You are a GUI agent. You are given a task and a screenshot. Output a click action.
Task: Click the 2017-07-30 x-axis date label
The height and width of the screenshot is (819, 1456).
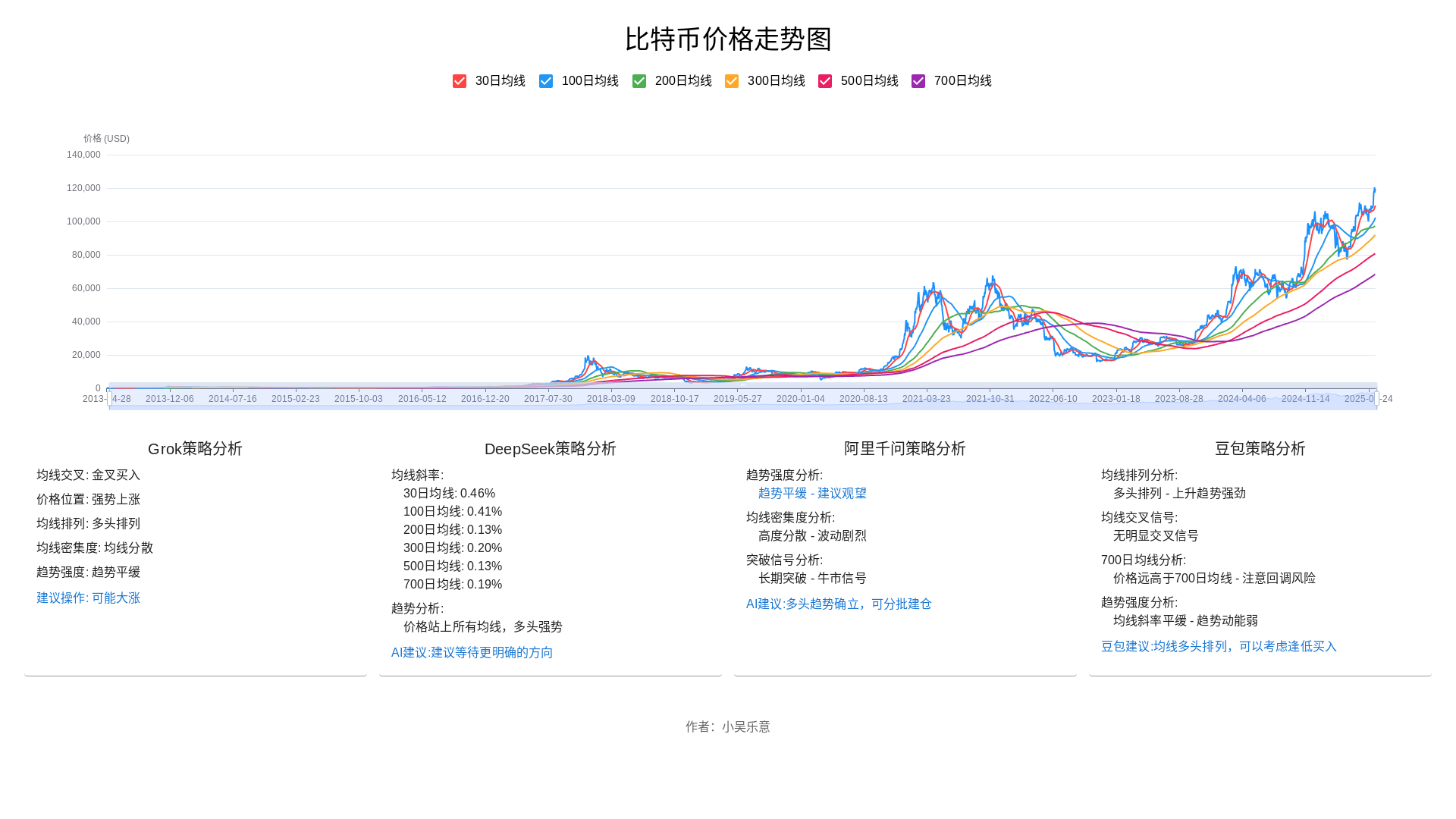pyautogui.click(x=548, y=399)
